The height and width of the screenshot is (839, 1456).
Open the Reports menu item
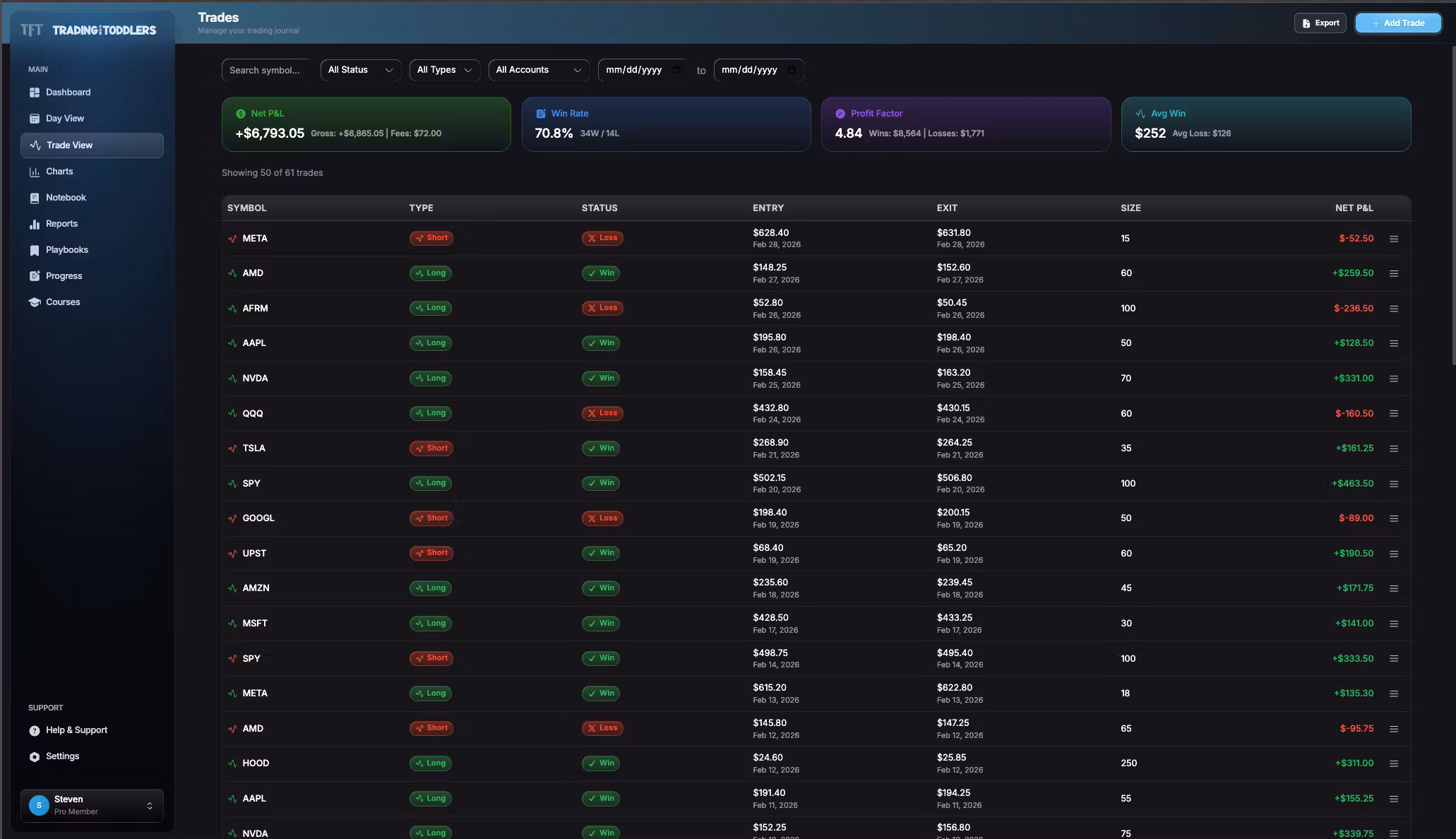[61, 224]
